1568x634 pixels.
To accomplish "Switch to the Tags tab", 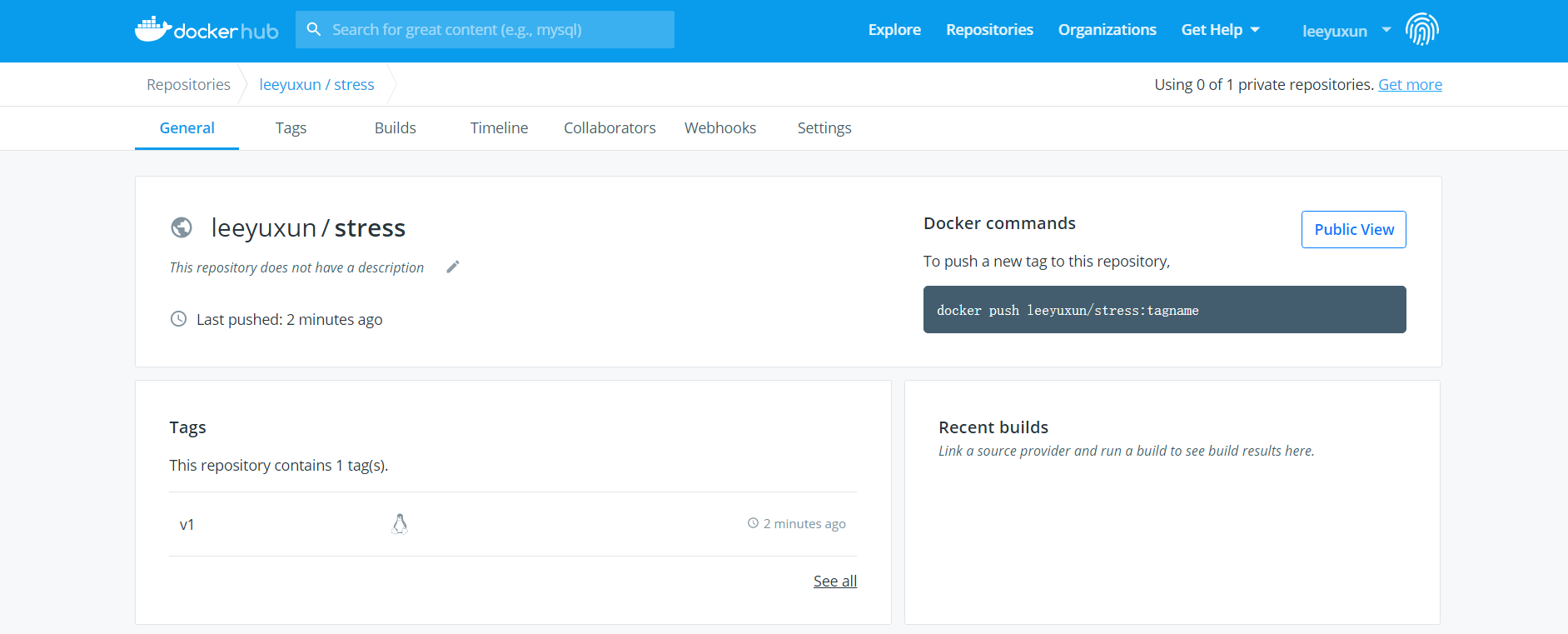I will (x=291, y=128).
